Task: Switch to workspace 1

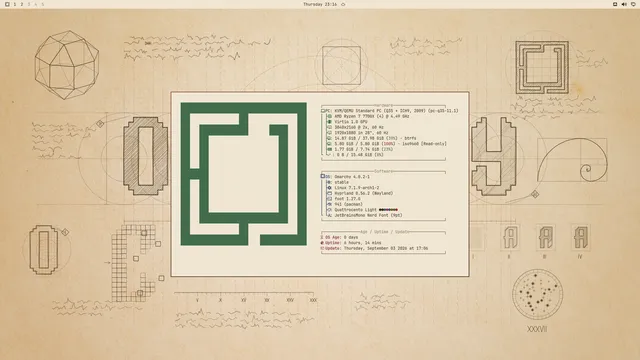Action: 15,4
